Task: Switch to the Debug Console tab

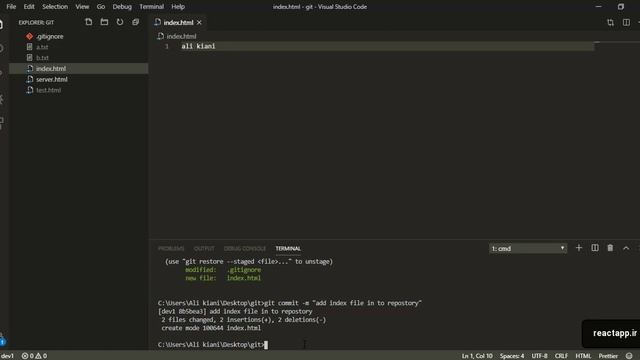Action: pos(244,249)
